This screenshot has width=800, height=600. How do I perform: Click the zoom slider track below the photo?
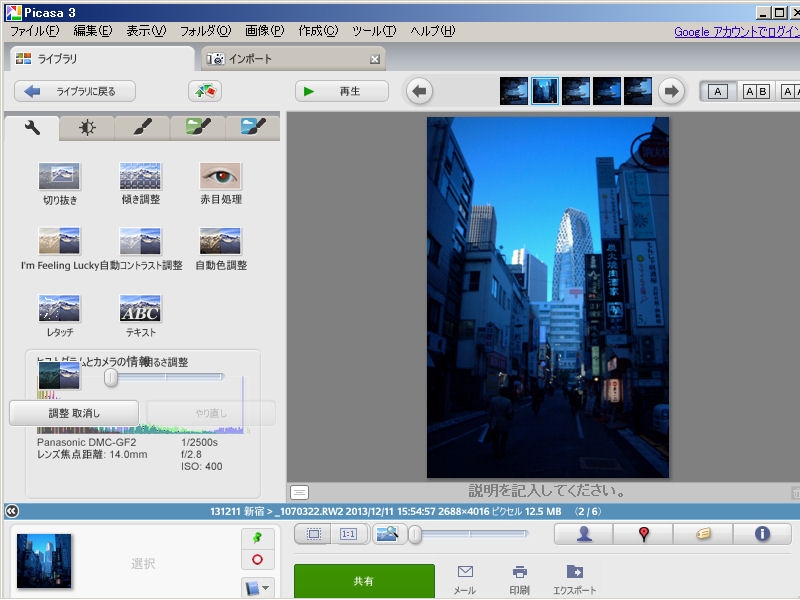(x=470, y=535)
